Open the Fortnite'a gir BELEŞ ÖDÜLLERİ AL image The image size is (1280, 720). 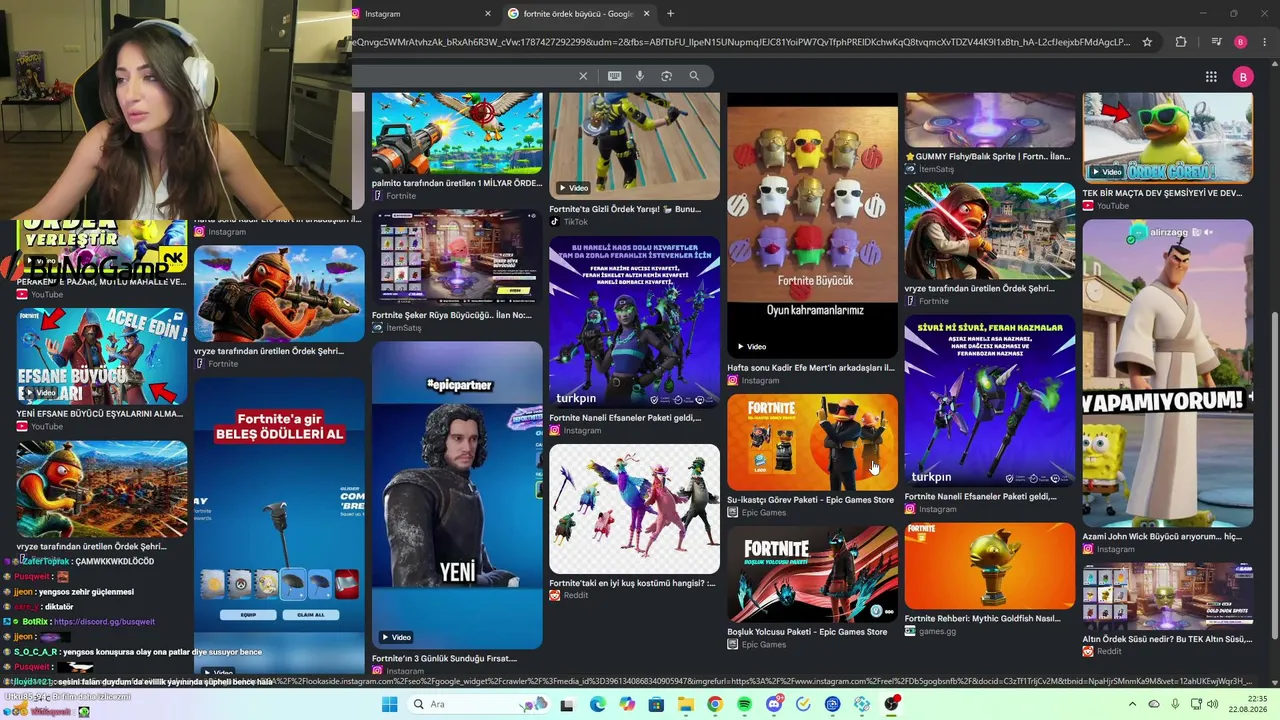[279, 528]
